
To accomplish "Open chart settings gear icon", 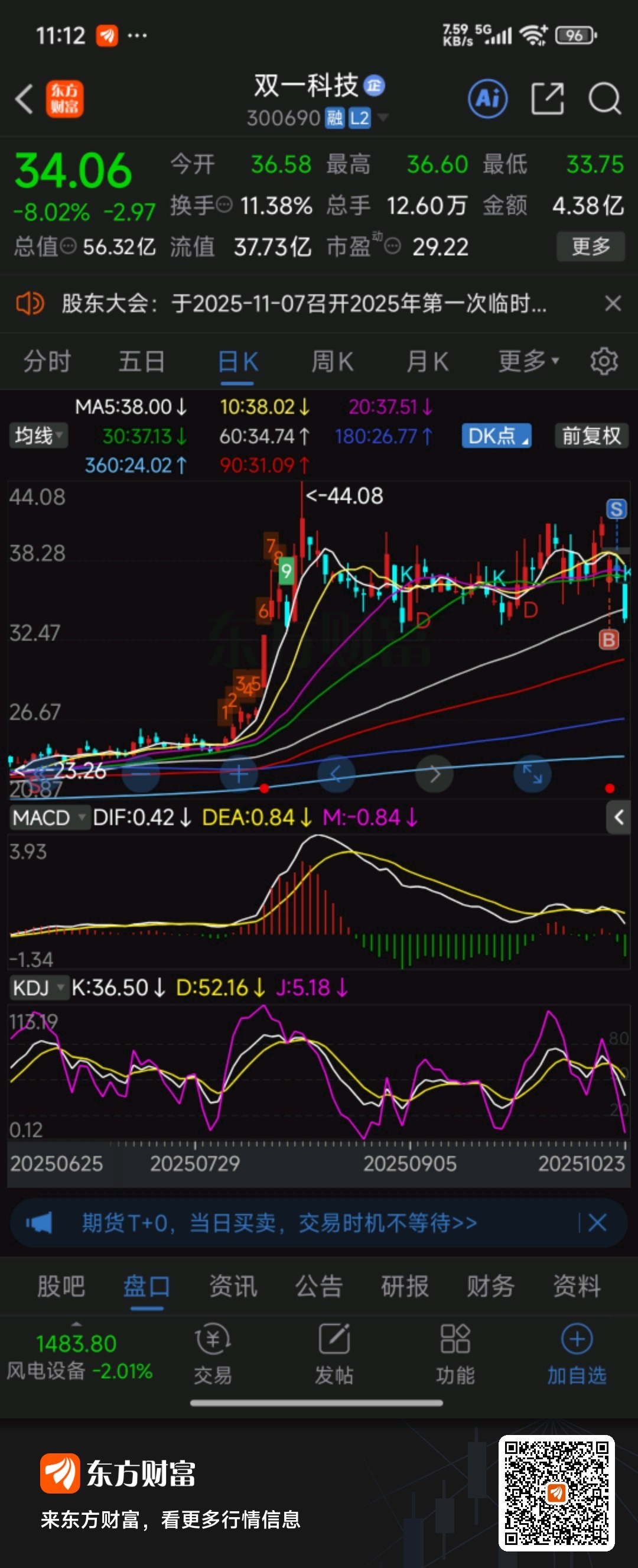I will [604, 362].
